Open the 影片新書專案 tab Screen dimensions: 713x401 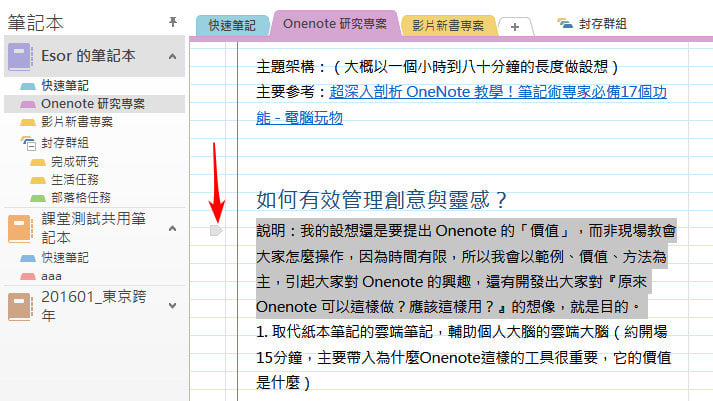[x=448, y=25]
